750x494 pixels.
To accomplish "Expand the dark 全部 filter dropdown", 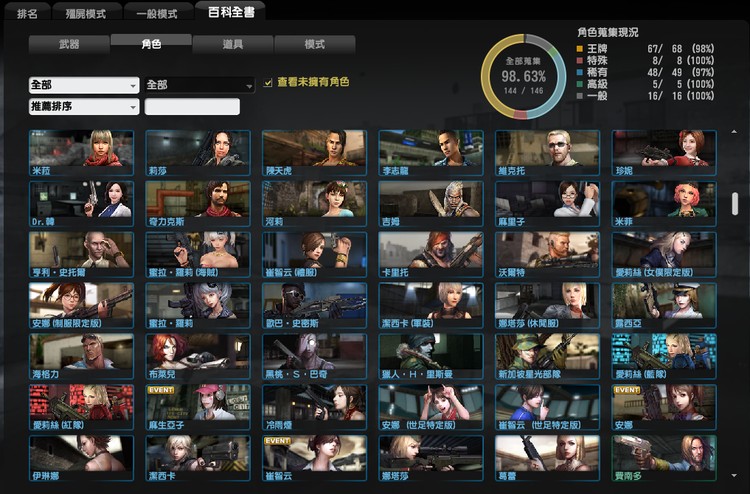I will point(199,85).
